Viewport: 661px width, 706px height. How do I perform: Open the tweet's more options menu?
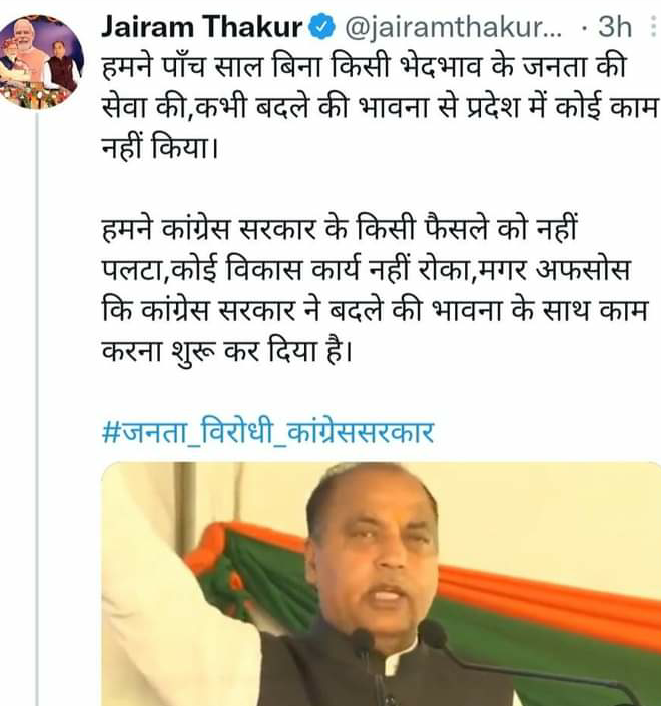tap(653, 27)
